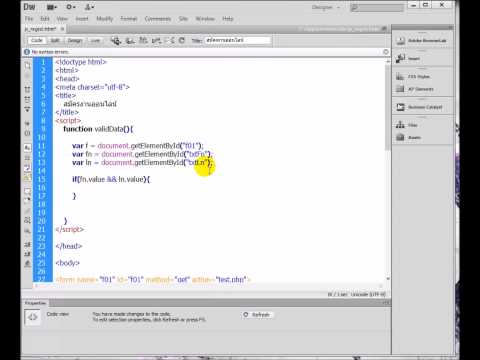Switch to Design view
This screenshot has width=480, height=360.
tap(75, 40)
